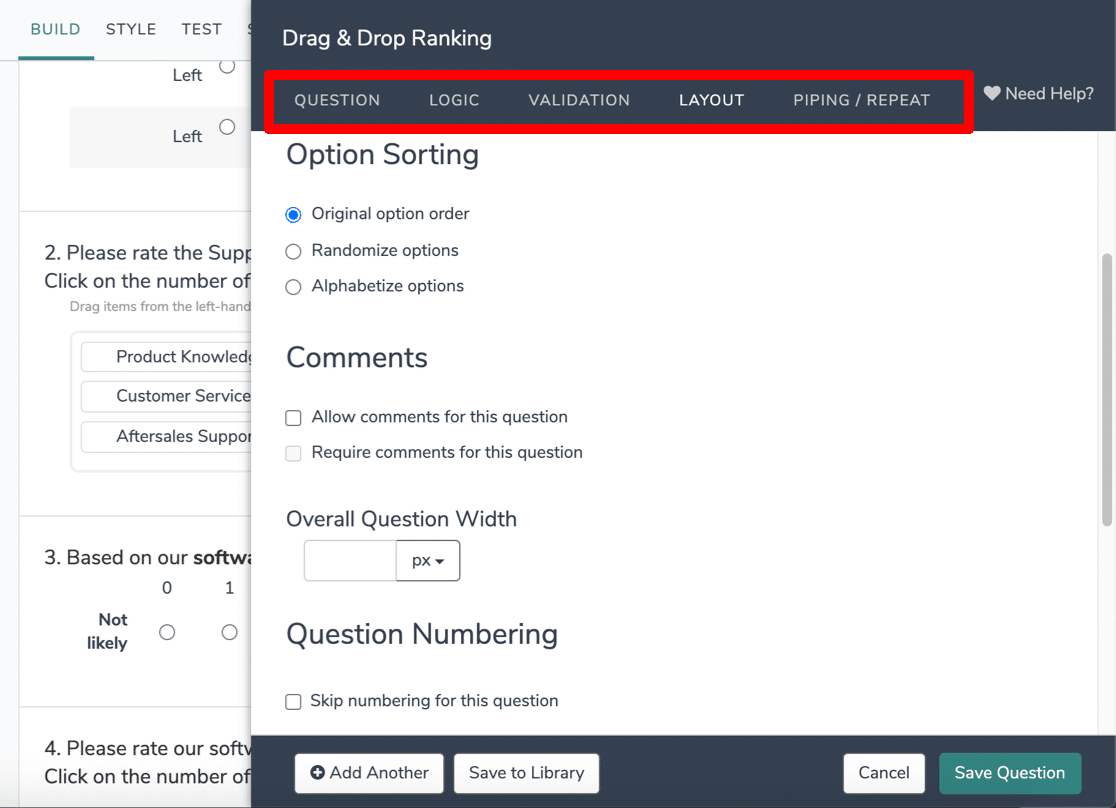The width and height of the screenshot is (1116, 808).
Task: Click the Cancel button
Action: (884, 773)
